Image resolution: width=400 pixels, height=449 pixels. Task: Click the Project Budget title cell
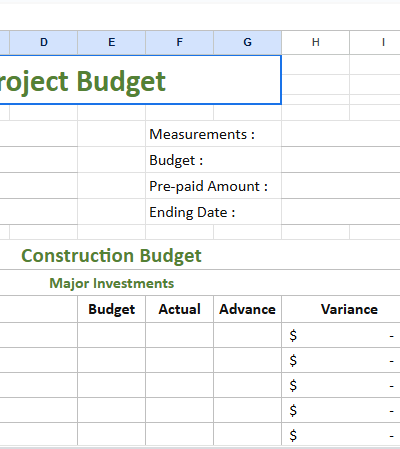(140, 80)
